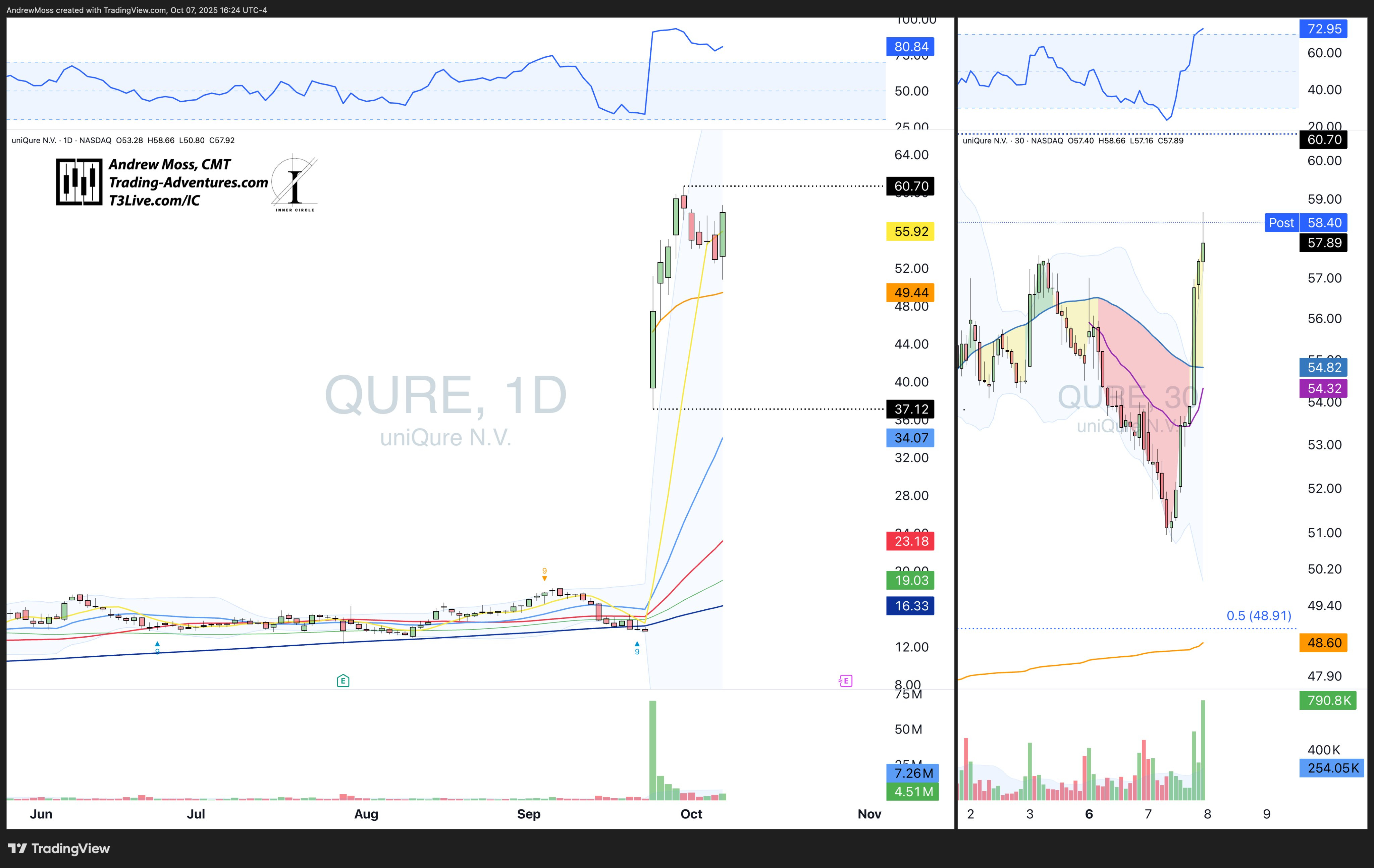Click the Trading-Adventures.com text
This screenshot has height=868, width=1374.
(x=188, y=182)
